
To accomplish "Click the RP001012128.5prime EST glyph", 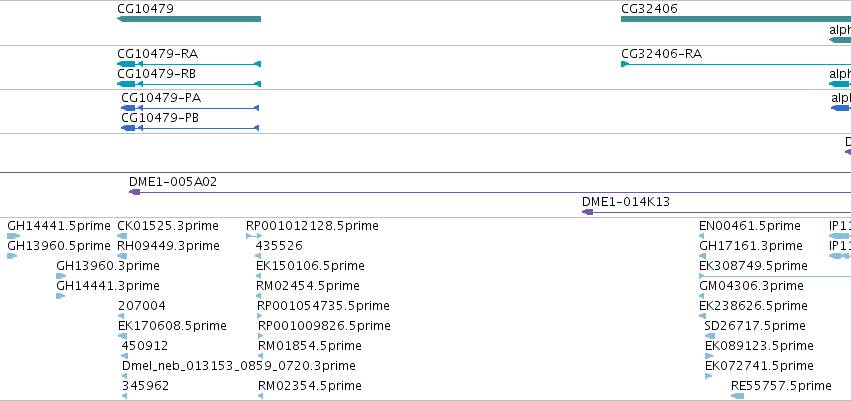I will [x=254, y=236].
